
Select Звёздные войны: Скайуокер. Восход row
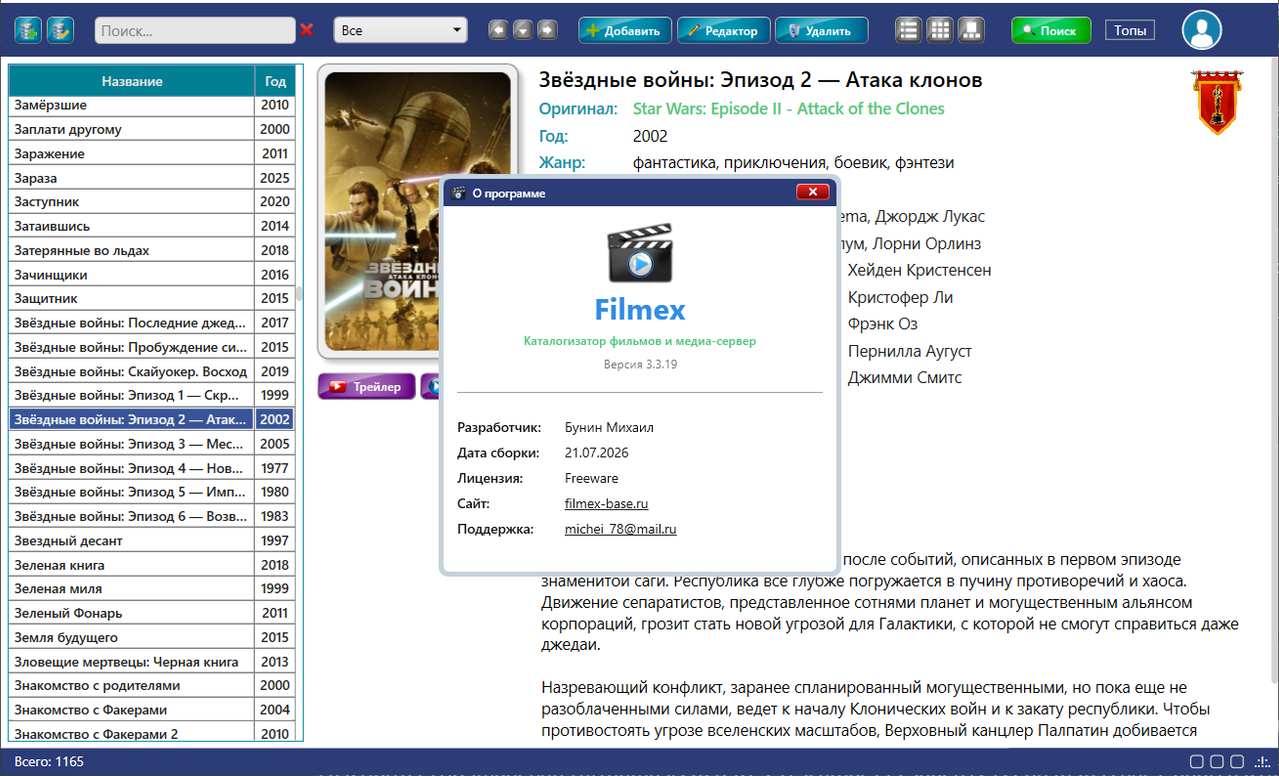152,371
